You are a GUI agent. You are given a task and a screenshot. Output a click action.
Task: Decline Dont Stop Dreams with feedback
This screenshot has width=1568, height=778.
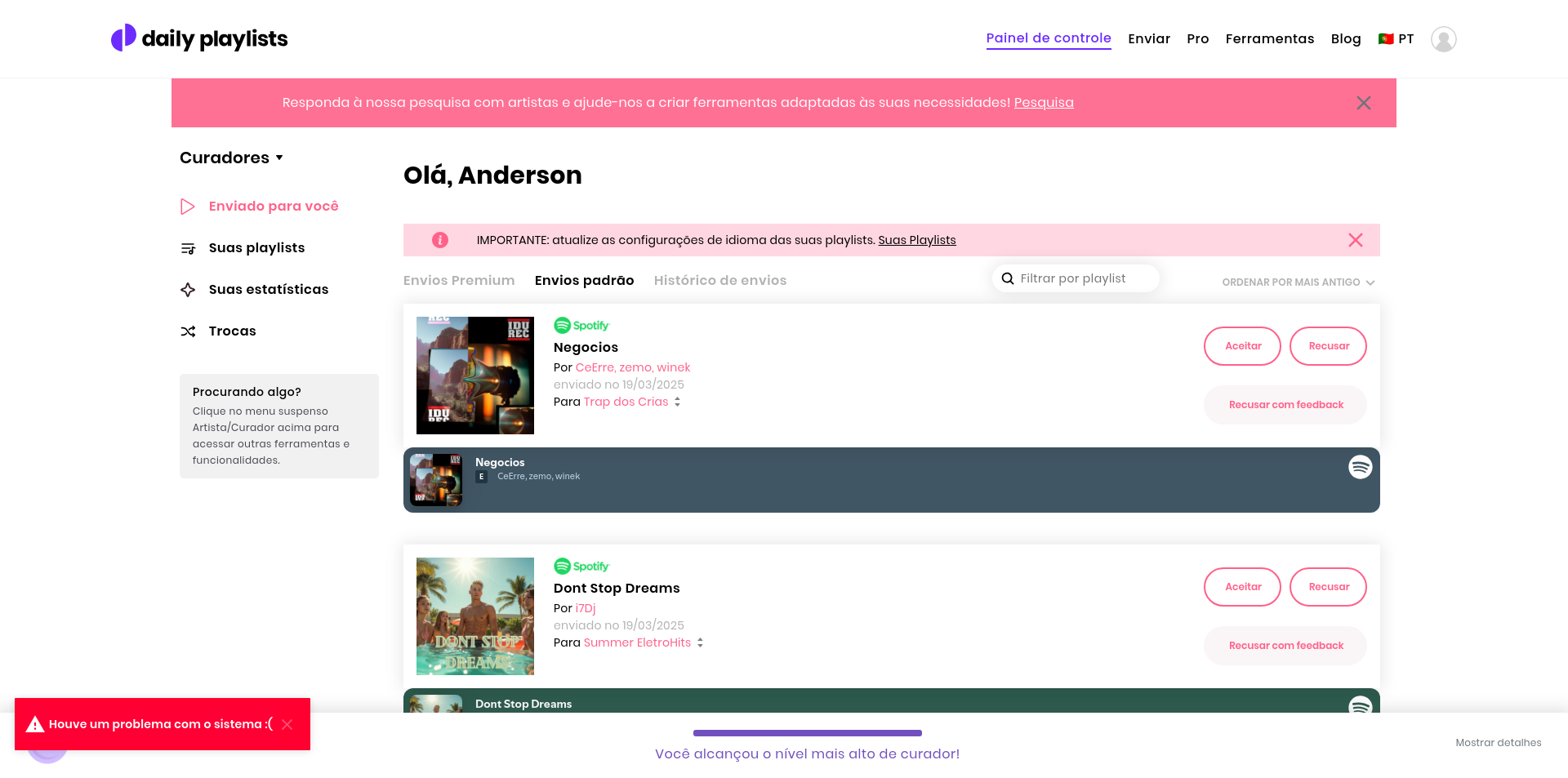[x=1285, y=646]
